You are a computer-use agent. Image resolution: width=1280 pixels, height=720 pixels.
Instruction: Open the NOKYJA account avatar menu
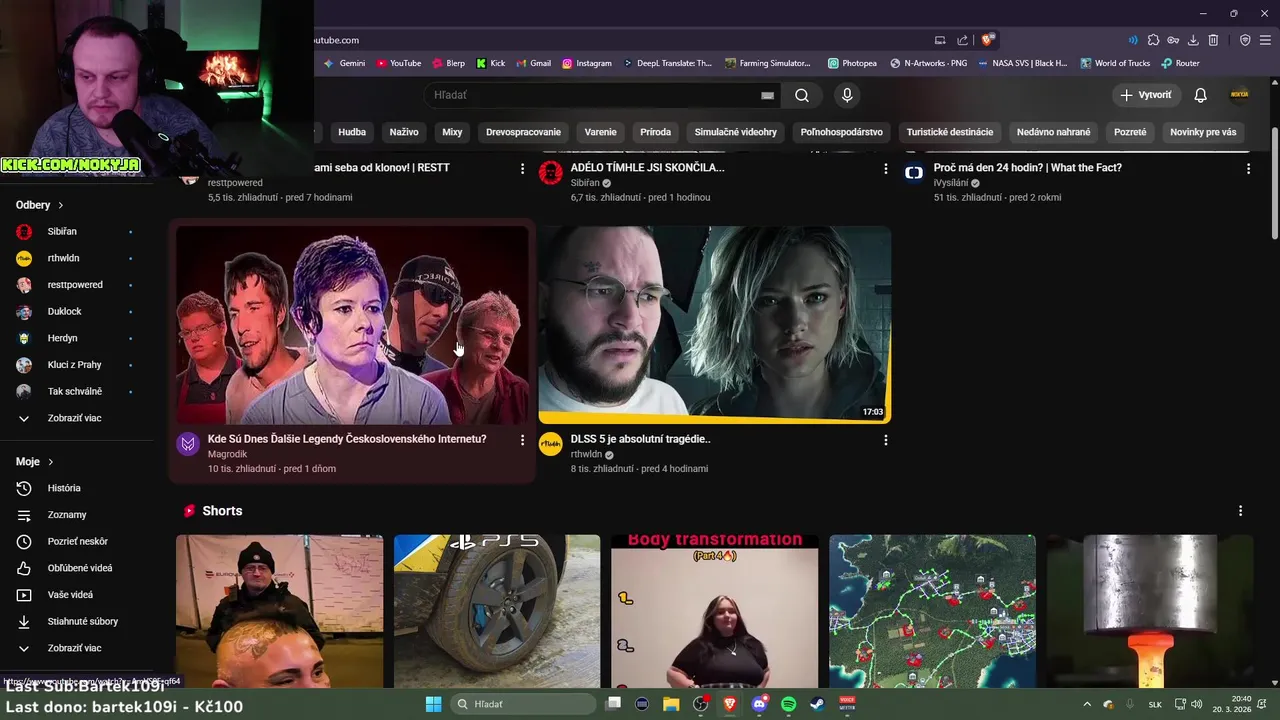1239,95
